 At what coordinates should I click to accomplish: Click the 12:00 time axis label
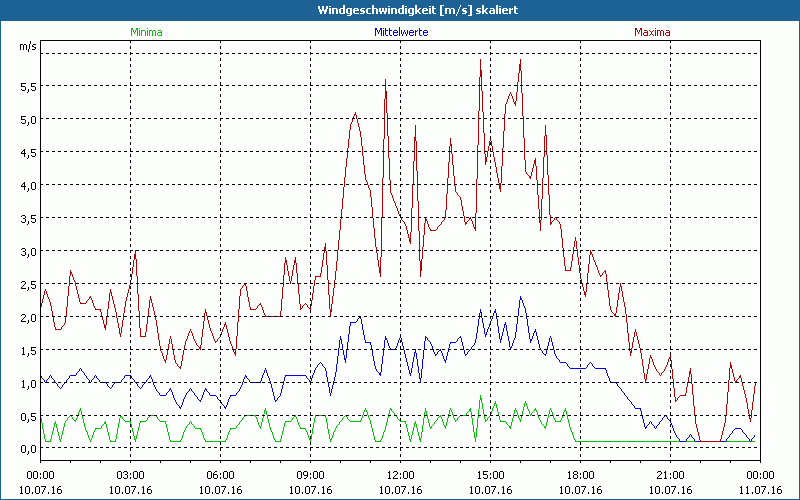tap(400, 475)
